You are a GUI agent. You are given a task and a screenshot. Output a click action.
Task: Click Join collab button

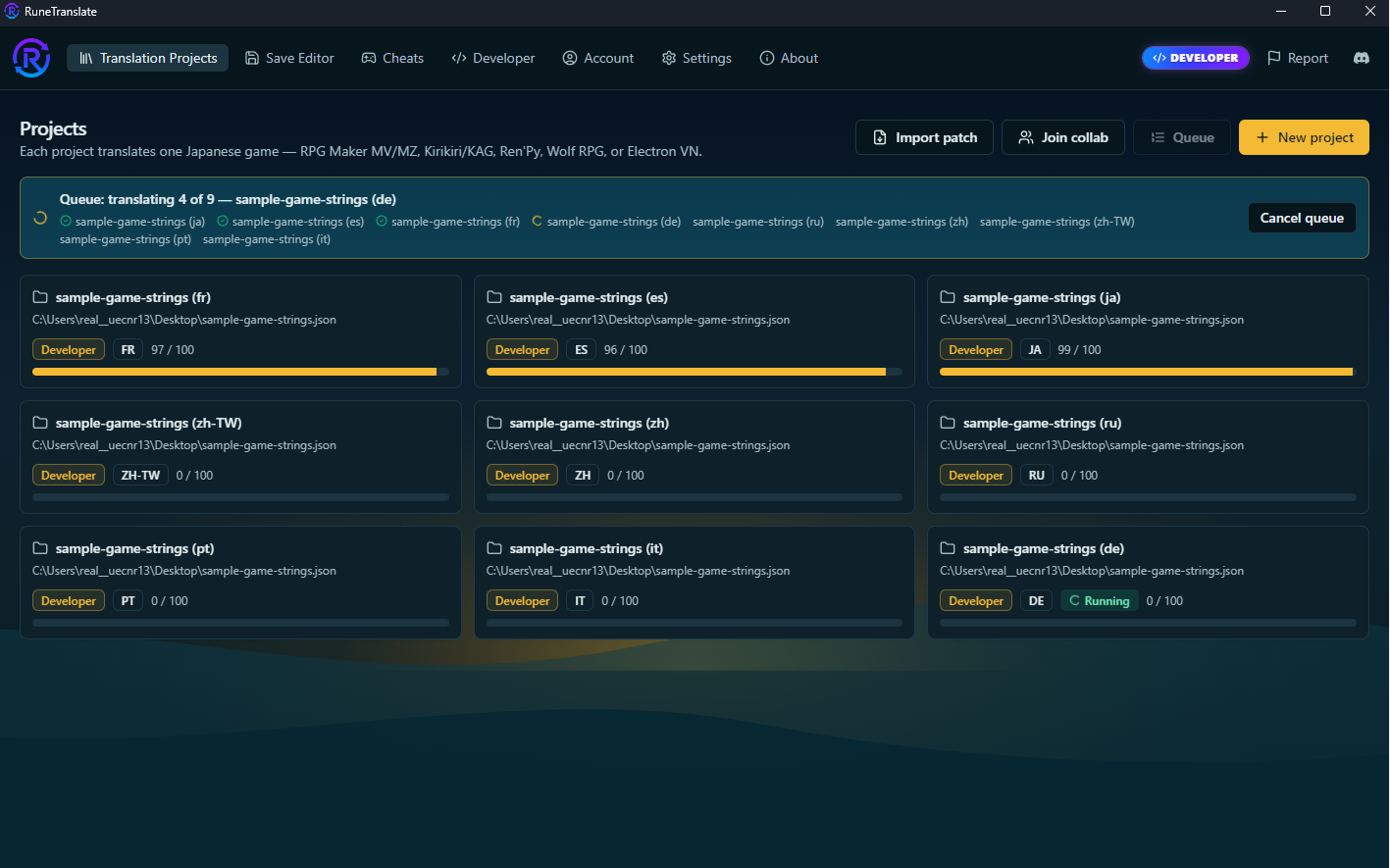point(1063,137)
